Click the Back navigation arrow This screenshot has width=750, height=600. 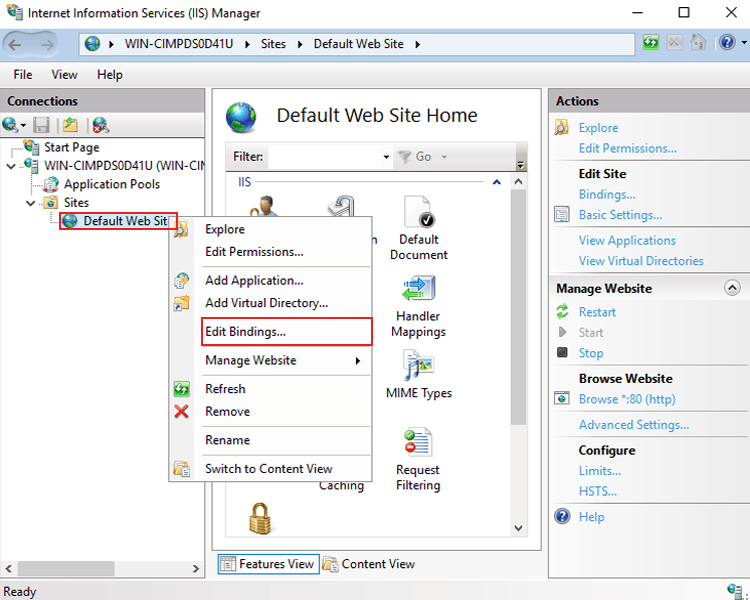click(x=15, y=44)
